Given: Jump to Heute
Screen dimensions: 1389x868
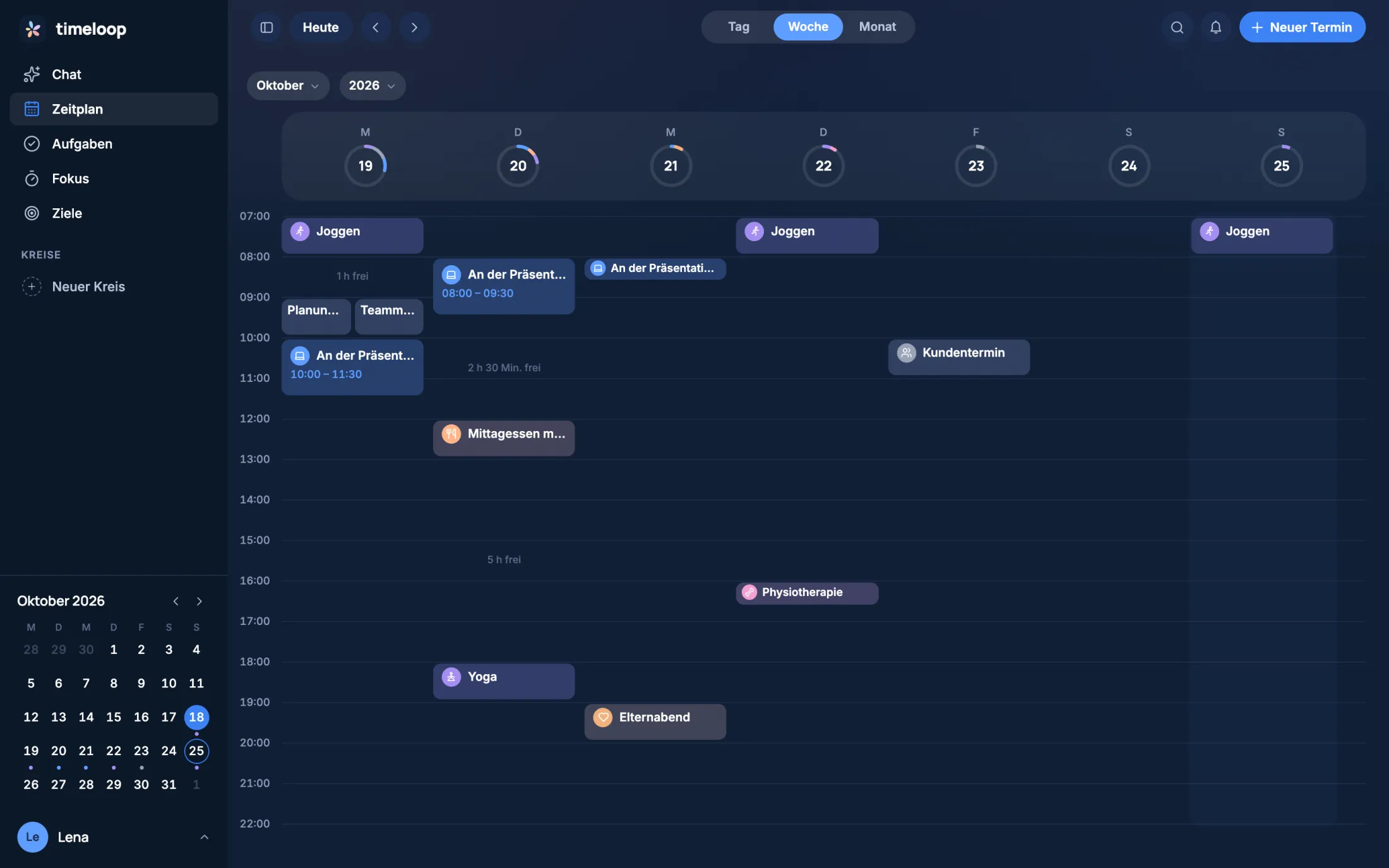Looking at the screenshot, I should click(321, 27).
